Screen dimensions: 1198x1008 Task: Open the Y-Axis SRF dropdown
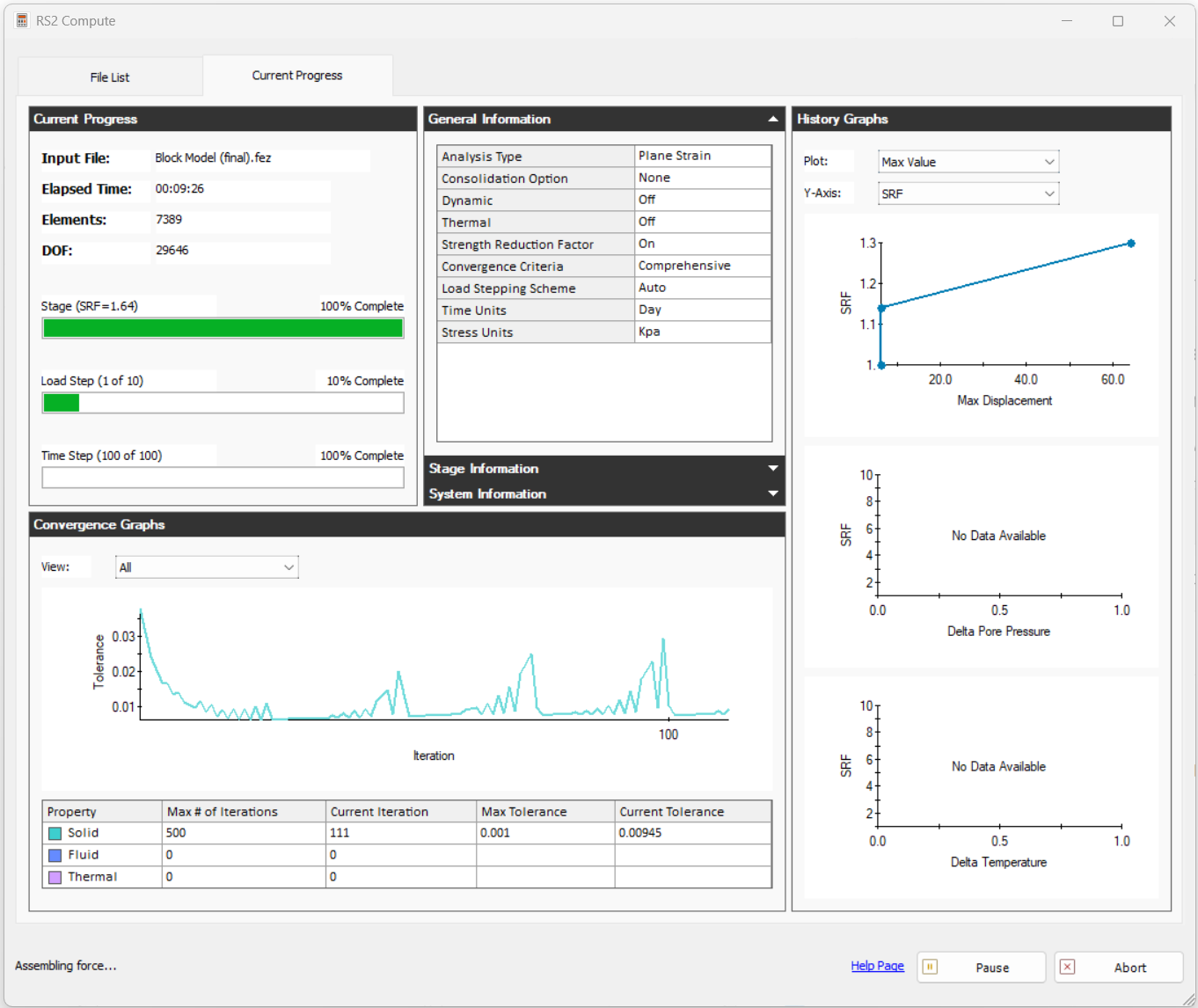point(968,194)
